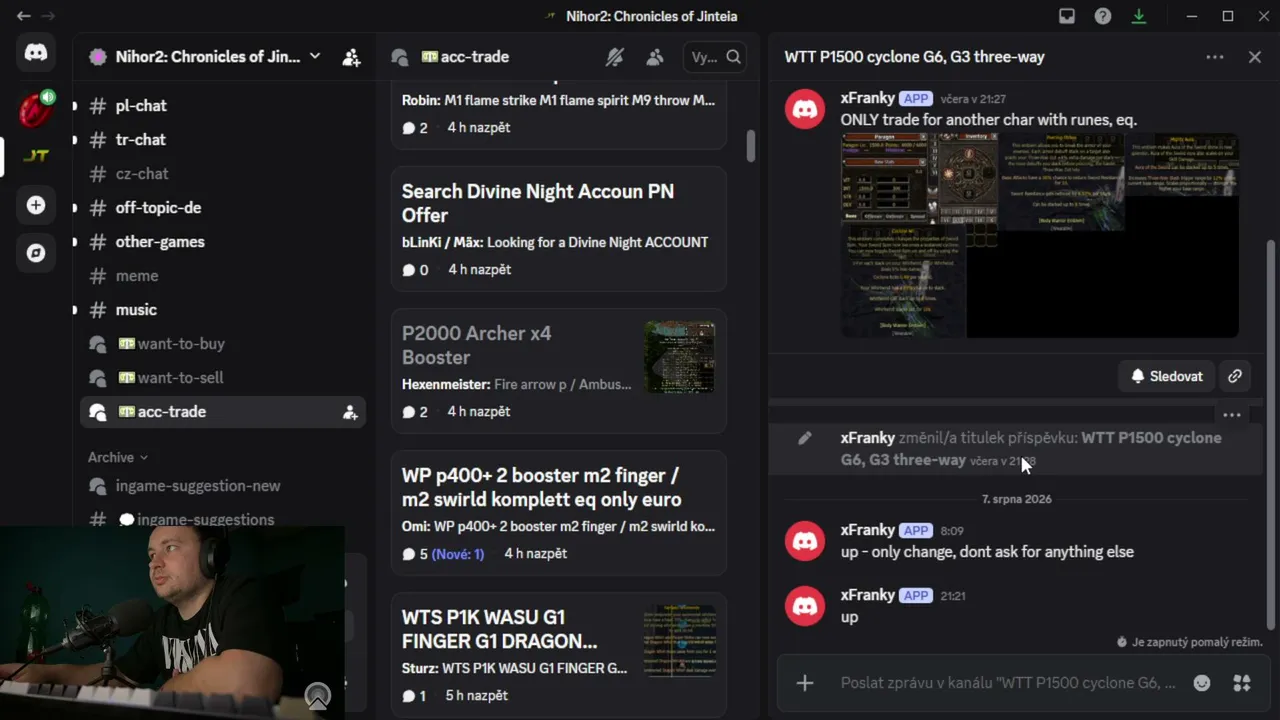This screenshot has height=720, width=1280.
Task: Open xFranky username on the 8:09 message
Action: [x=867, y=530]
